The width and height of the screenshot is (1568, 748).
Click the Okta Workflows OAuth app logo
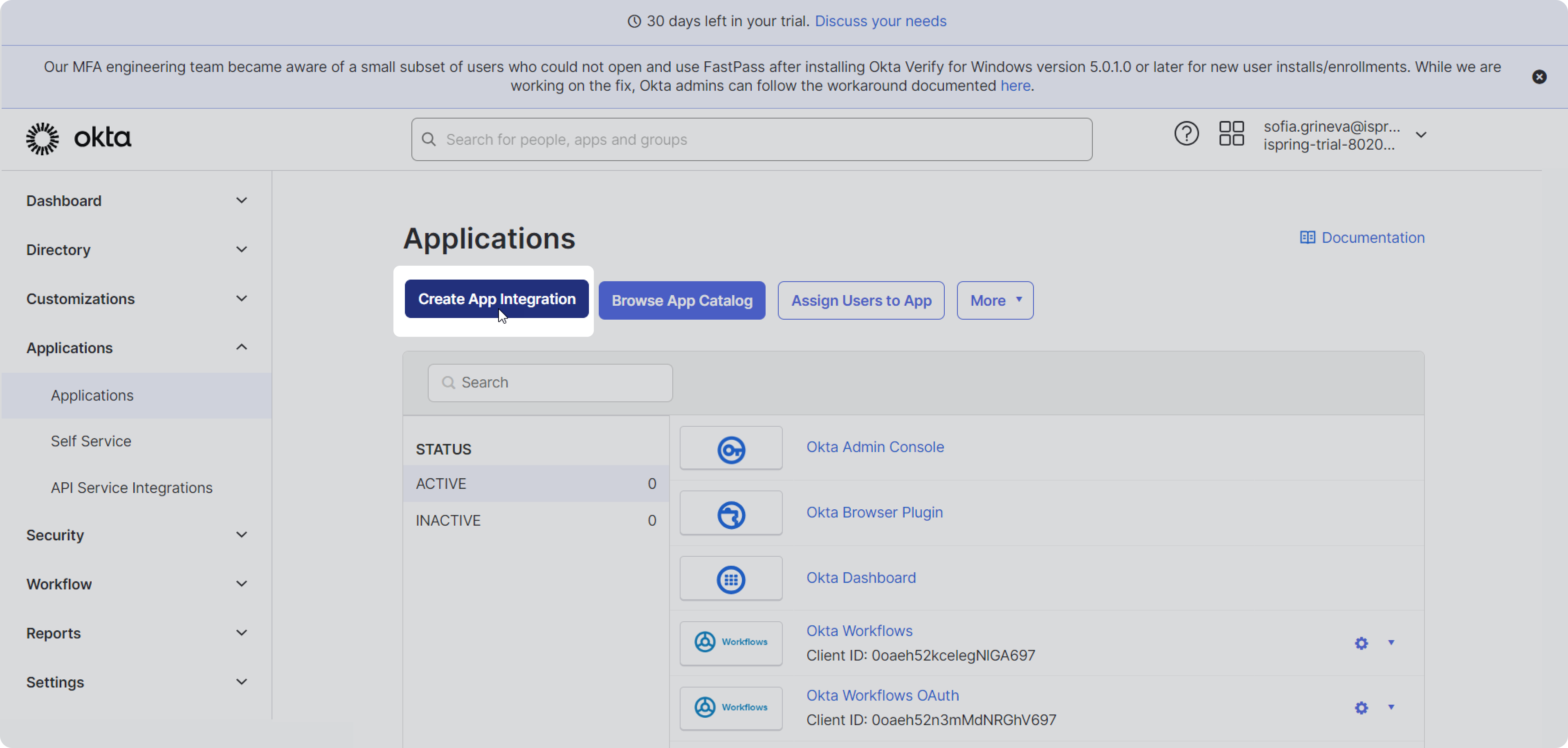pos(731,708)
